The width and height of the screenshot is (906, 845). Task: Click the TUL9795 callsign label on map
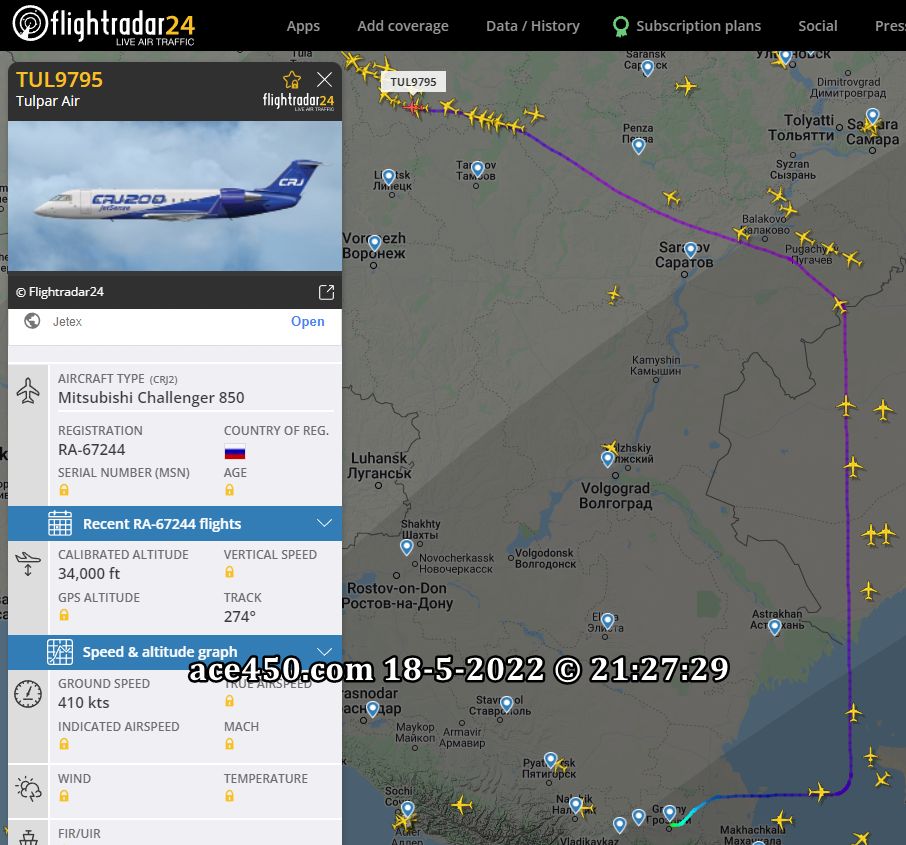413,82
